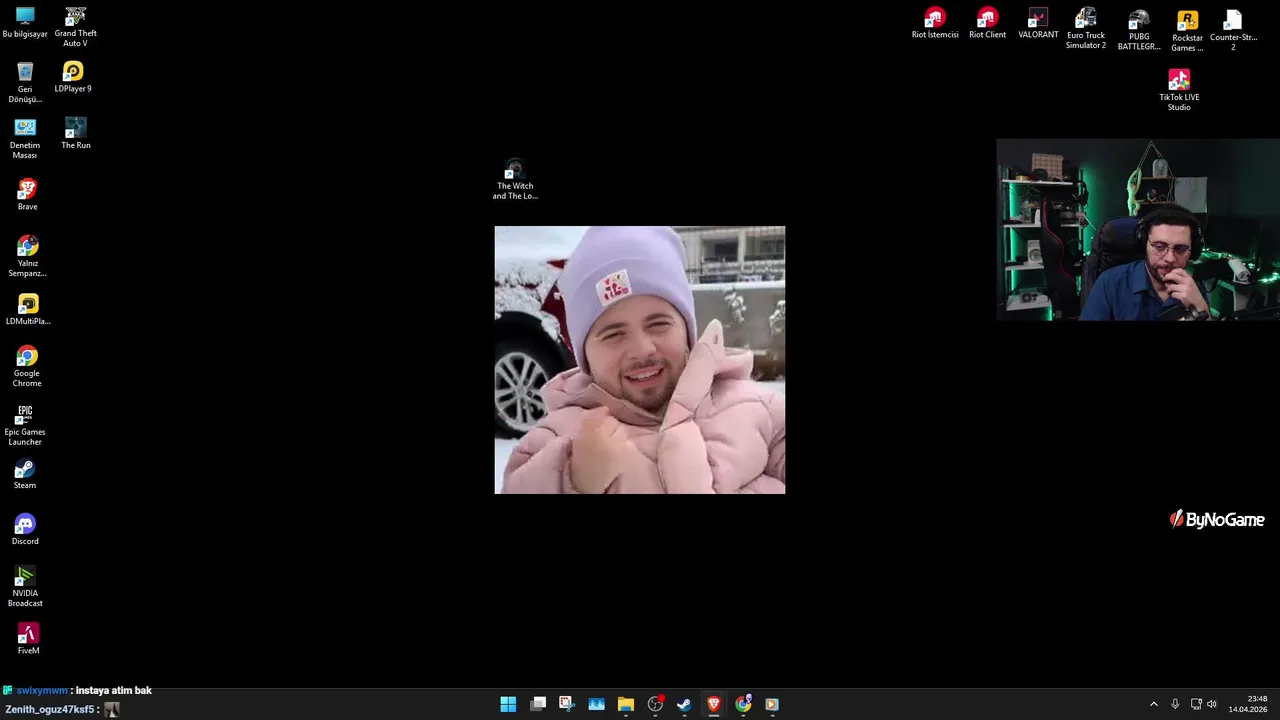This screenshot has width=1280, height=720.
Task: Click chat message 'instaya atim bak'
Action: coord(114,690)
